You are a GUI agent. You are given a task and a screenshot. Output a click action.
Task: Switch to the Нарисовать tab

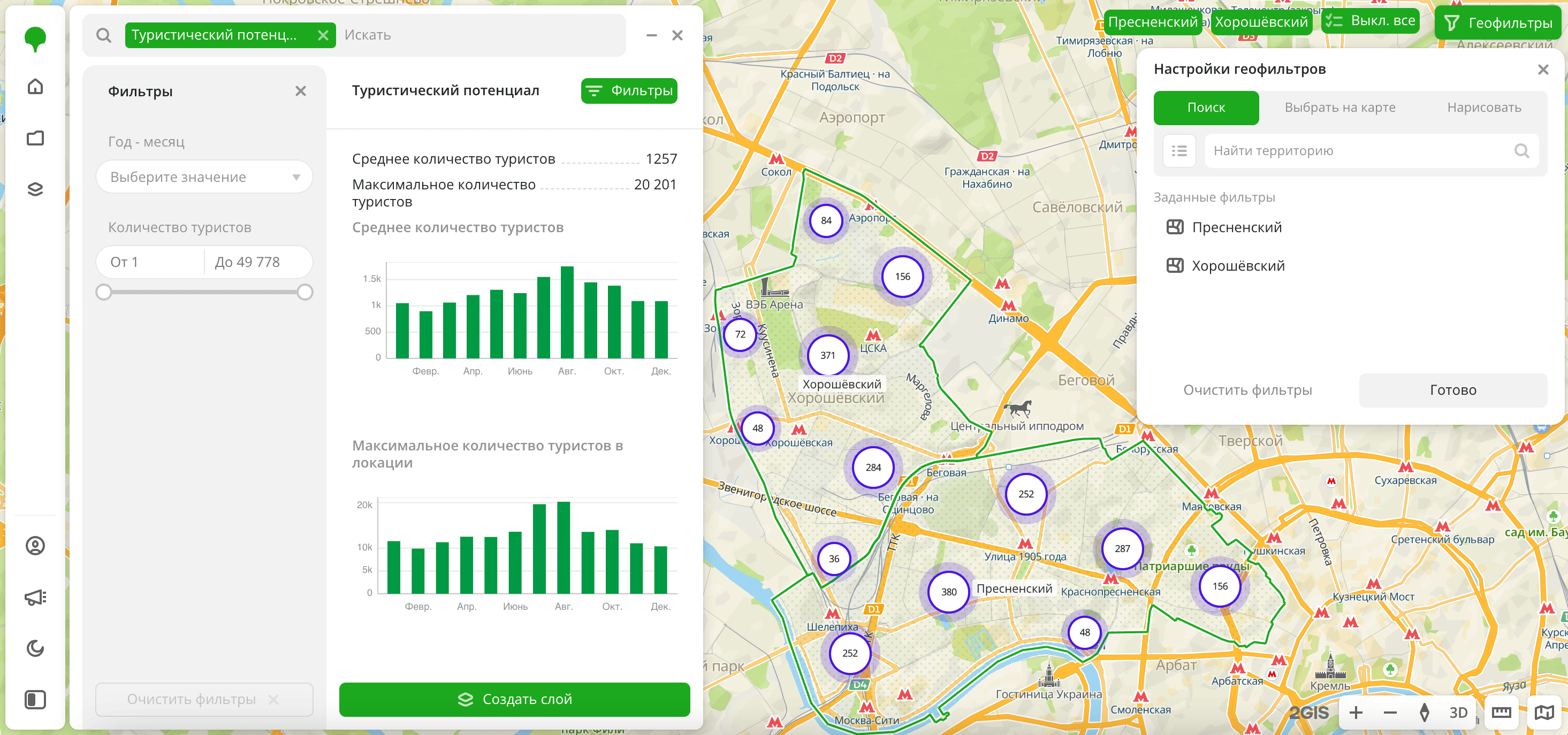(1483, 108)
